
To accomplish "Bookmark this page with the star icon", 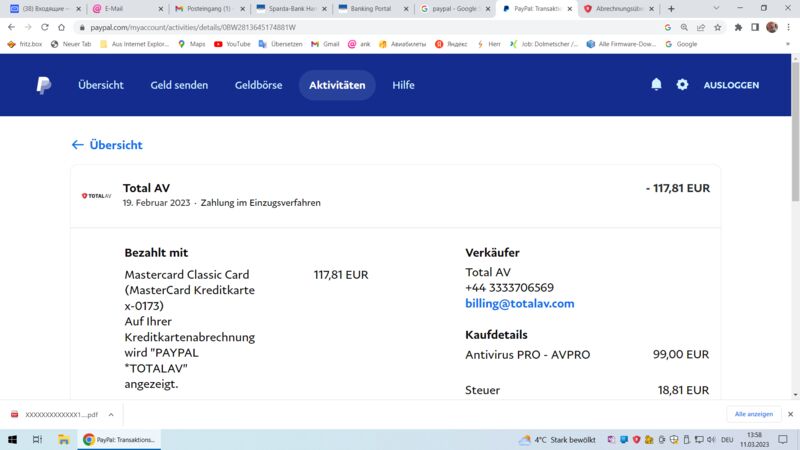I will 717,28.
